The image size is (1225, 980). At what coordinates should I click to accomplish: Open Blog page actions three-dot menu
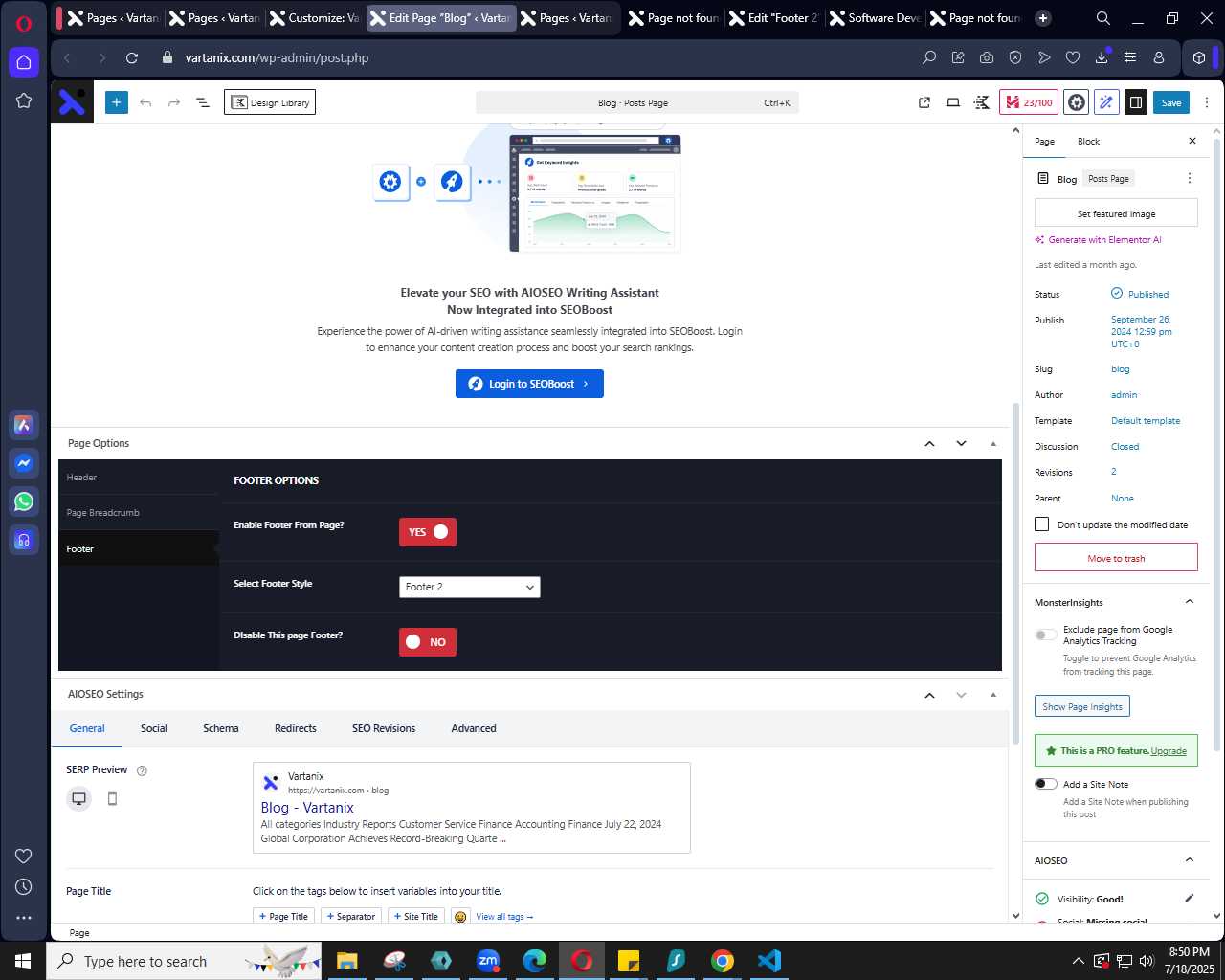pos(1190,178)
